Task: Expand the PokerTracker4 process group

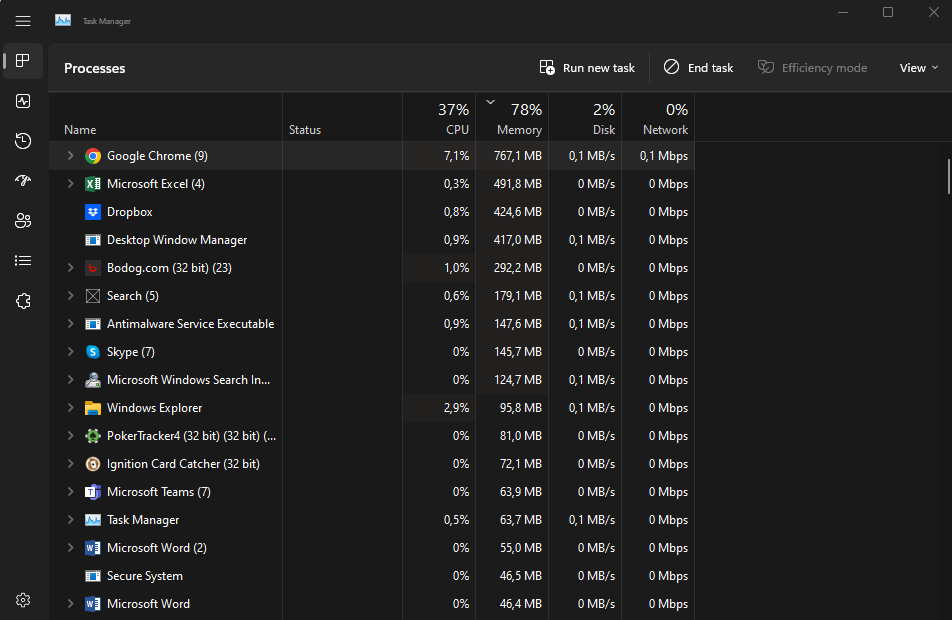Action: (x=70, y=436)
